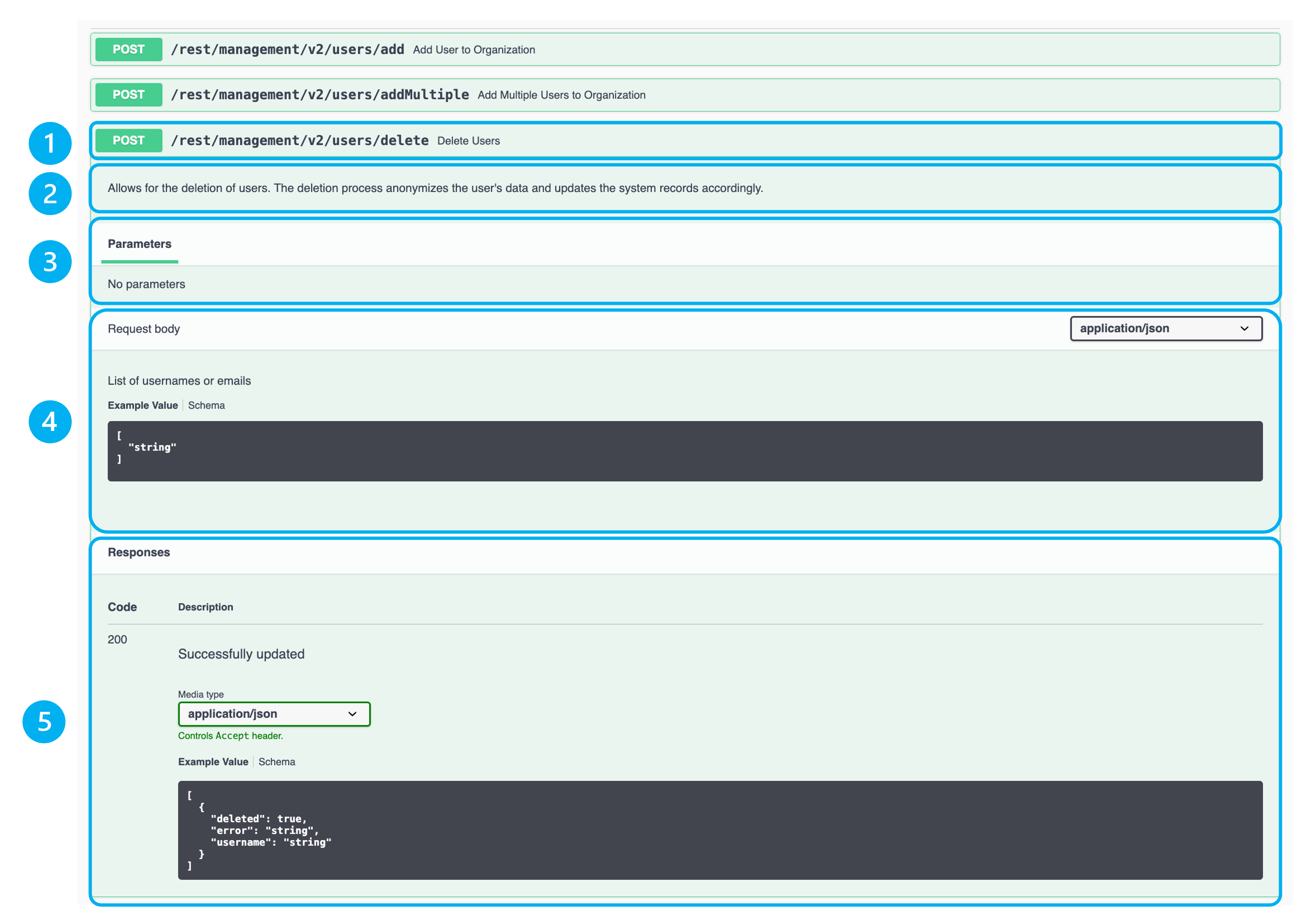
Task: Click the response example JSON code block
Action: click(719, 830)
